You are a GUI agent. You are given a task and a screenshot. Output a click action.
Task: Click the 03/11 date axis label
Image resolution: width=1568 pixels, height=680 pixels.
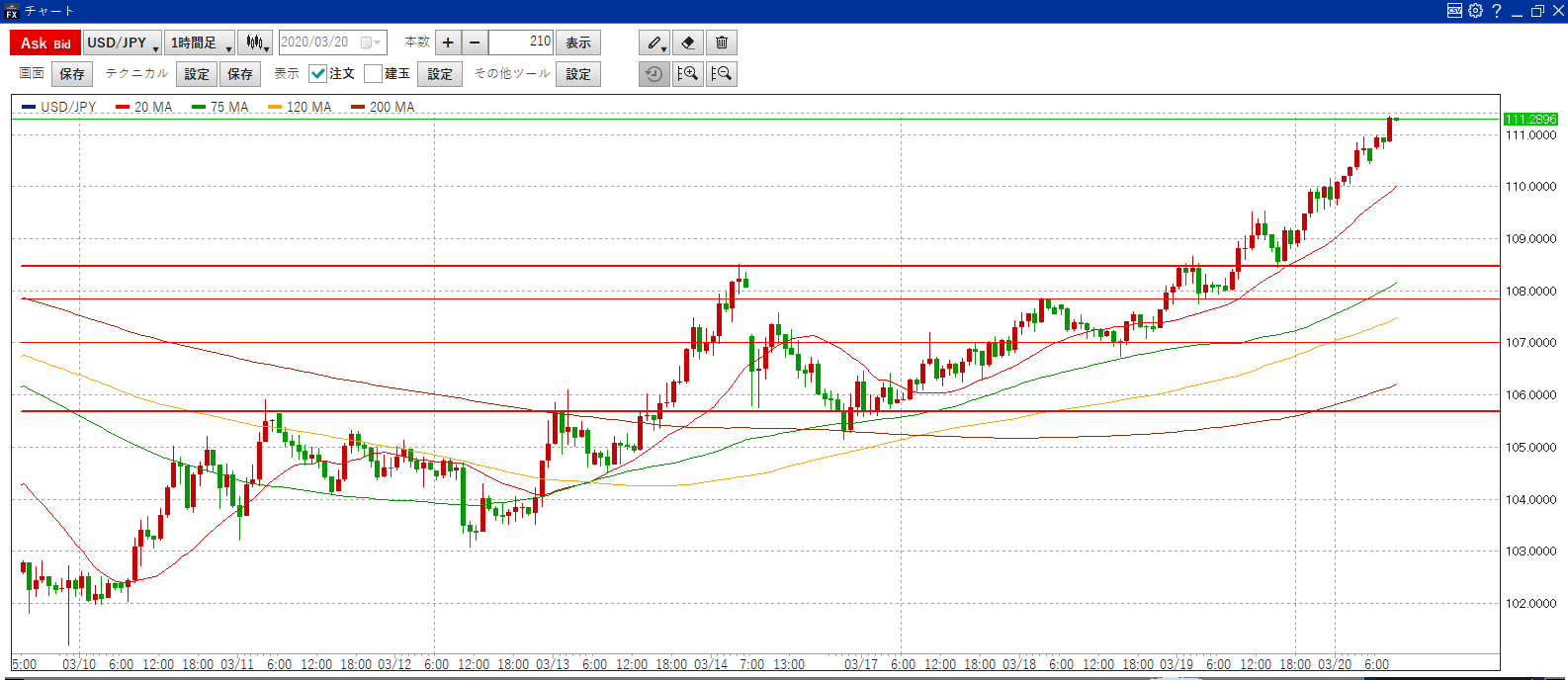pyautogui.click(x=237, y=664)
